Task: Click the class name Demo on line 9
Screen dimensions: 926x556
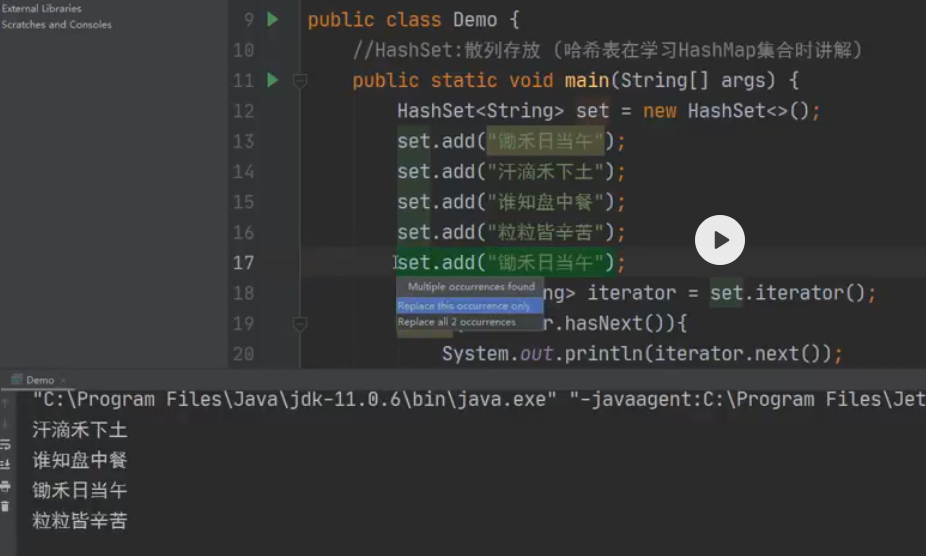Action: (x=475, y=19)
